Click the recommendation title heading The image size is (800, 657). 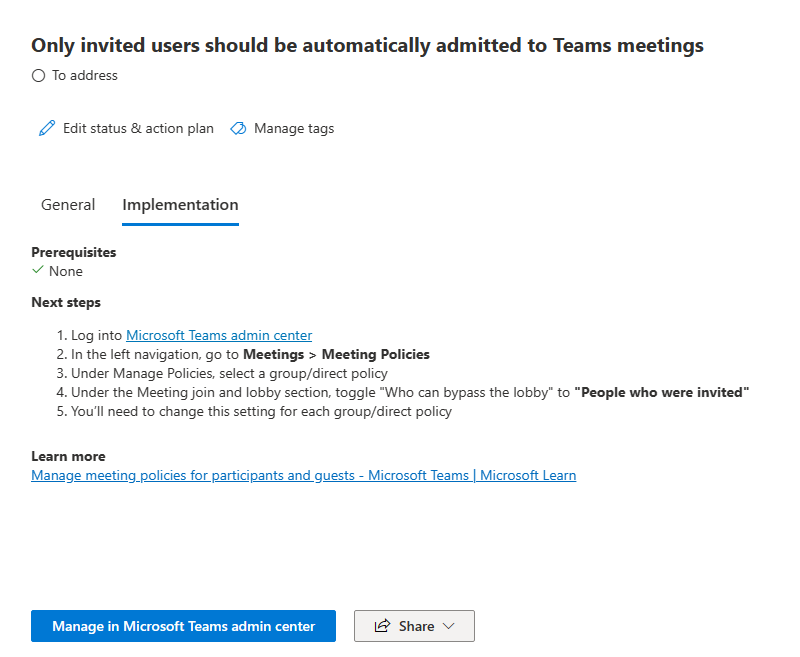pyautogui.click(x=367, y=45)
